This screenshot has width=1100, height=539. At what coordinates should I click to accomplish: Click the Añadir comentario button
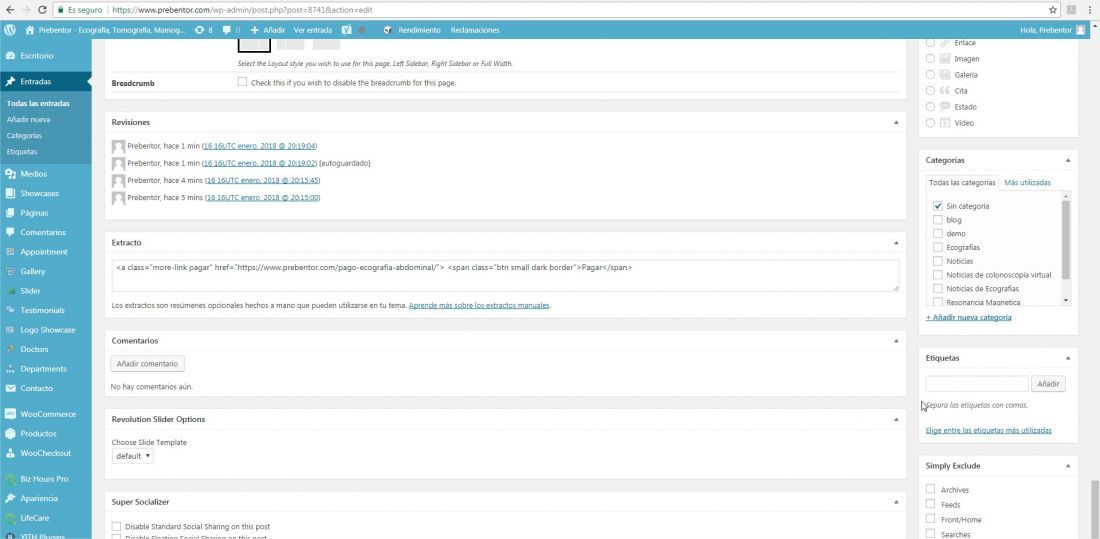(x=147, y=364)
